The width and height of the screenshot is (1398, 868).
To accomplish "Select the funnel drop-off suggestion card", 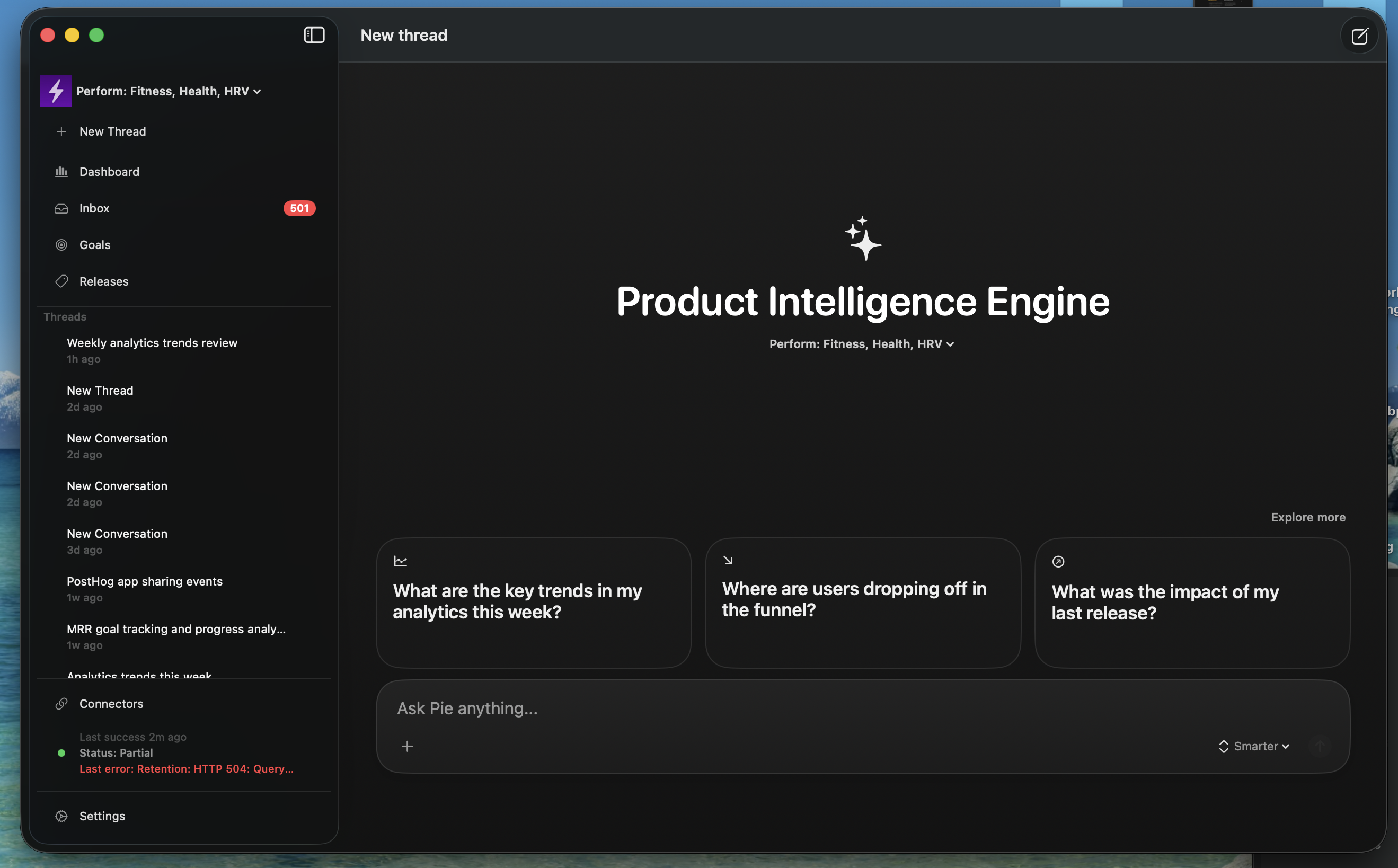I will [x=862, y=602].
